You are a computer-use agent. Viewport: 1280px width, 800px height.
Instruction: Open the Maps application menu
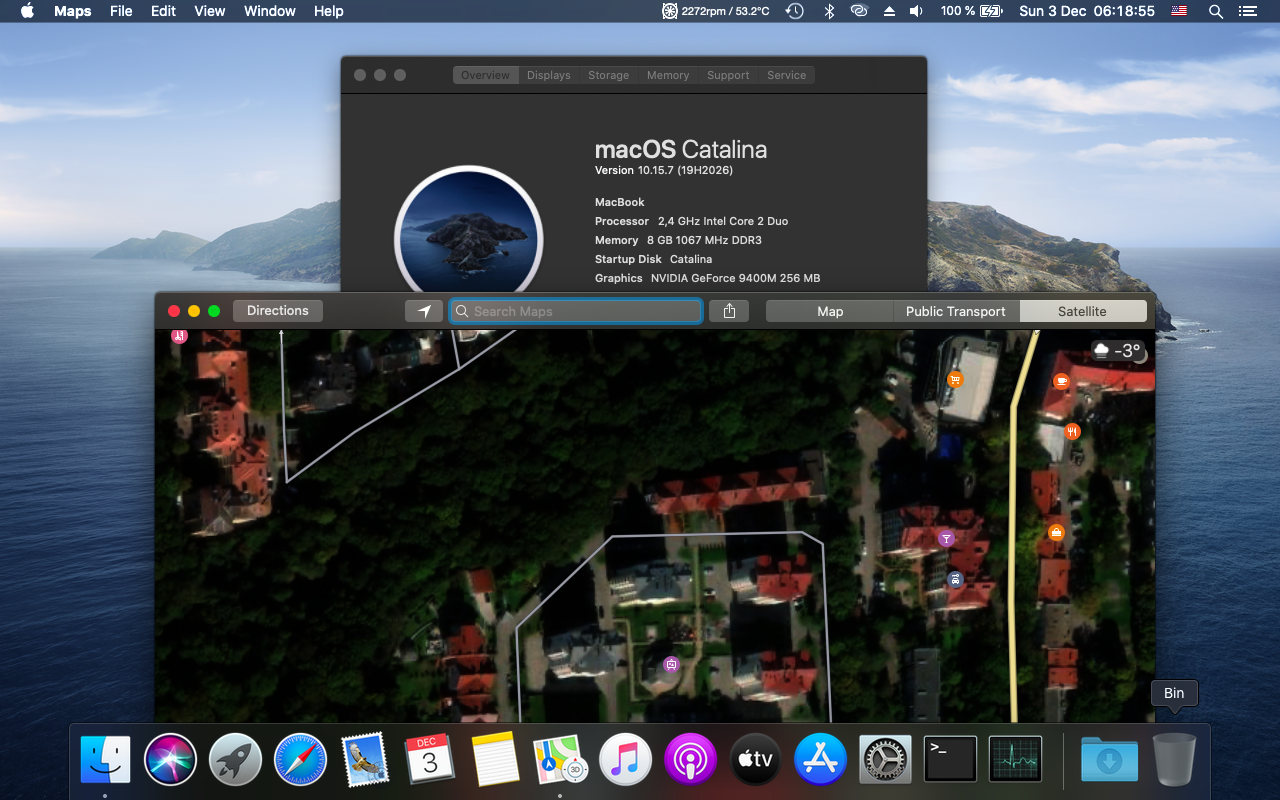point(72,11)
